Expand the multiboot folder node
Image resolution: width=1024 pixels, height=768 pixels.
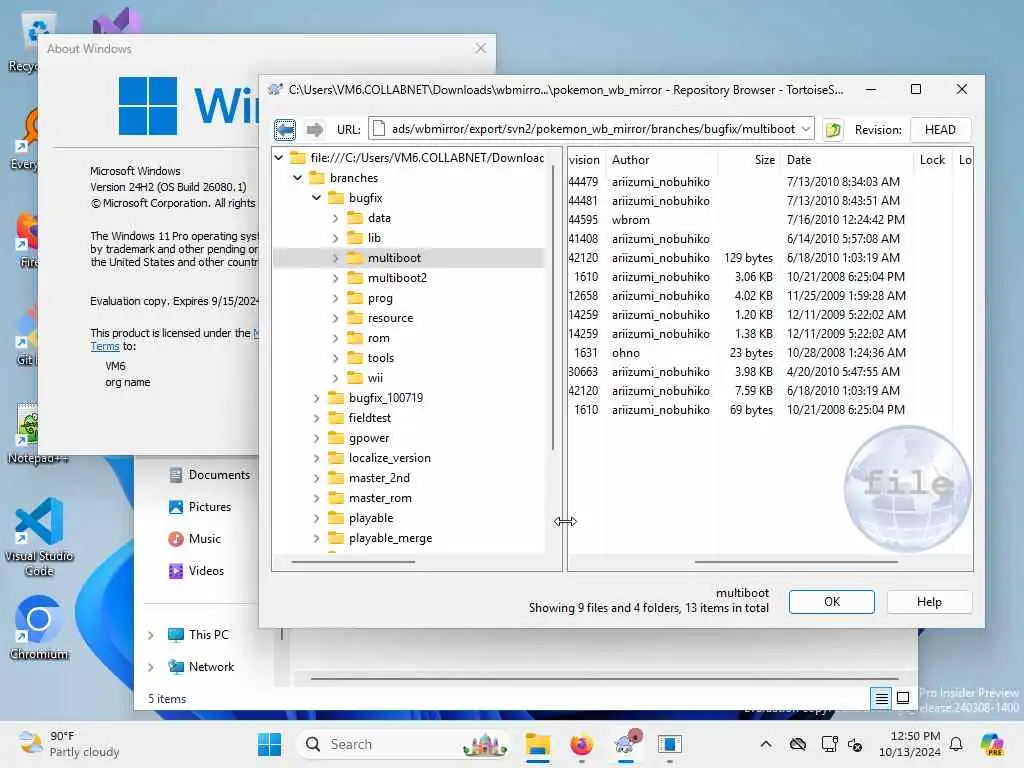tap(335, 258)
